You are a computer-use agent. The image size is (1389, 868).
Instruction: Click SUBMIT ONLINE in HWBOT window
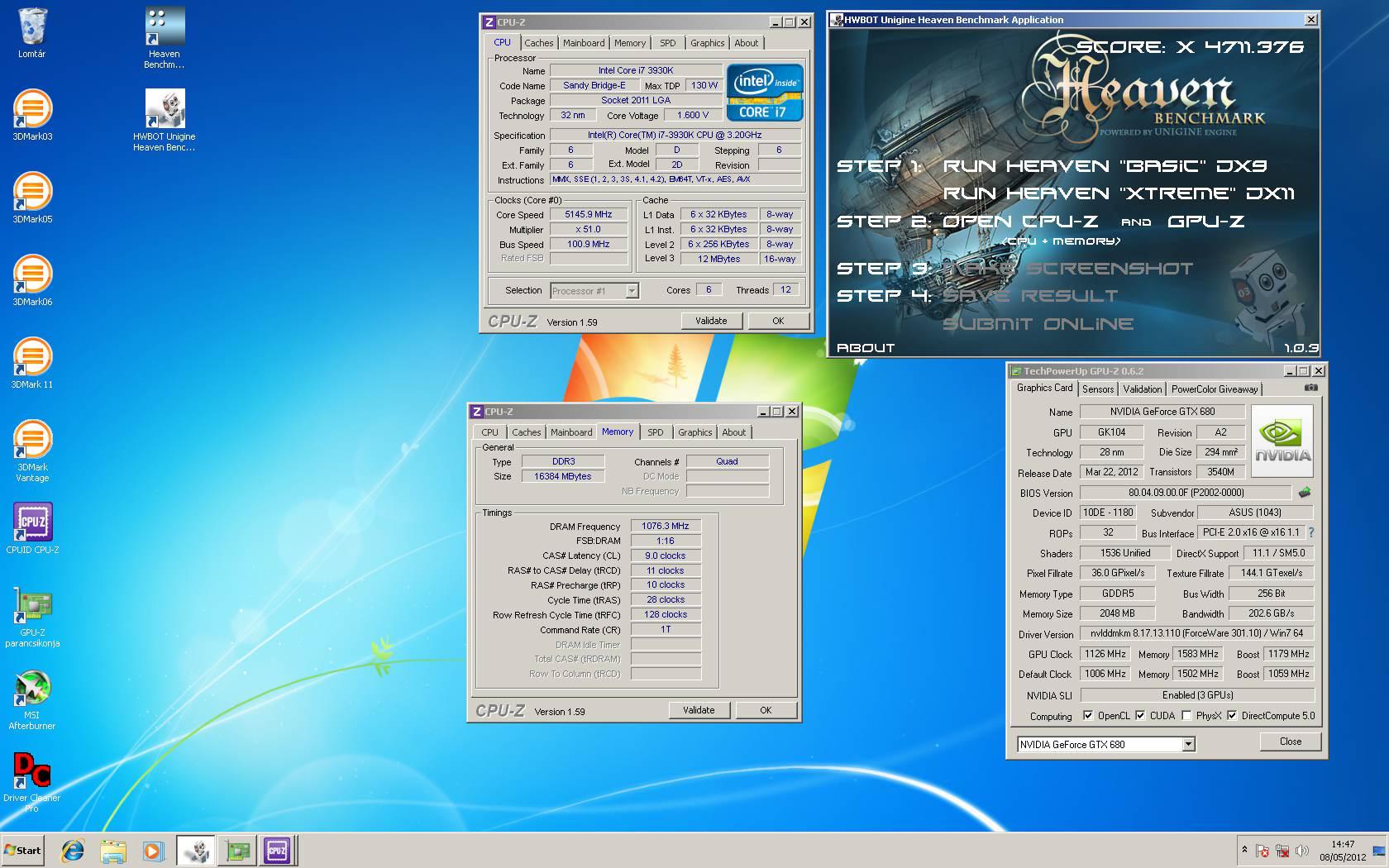click(x=1038, y=324)
